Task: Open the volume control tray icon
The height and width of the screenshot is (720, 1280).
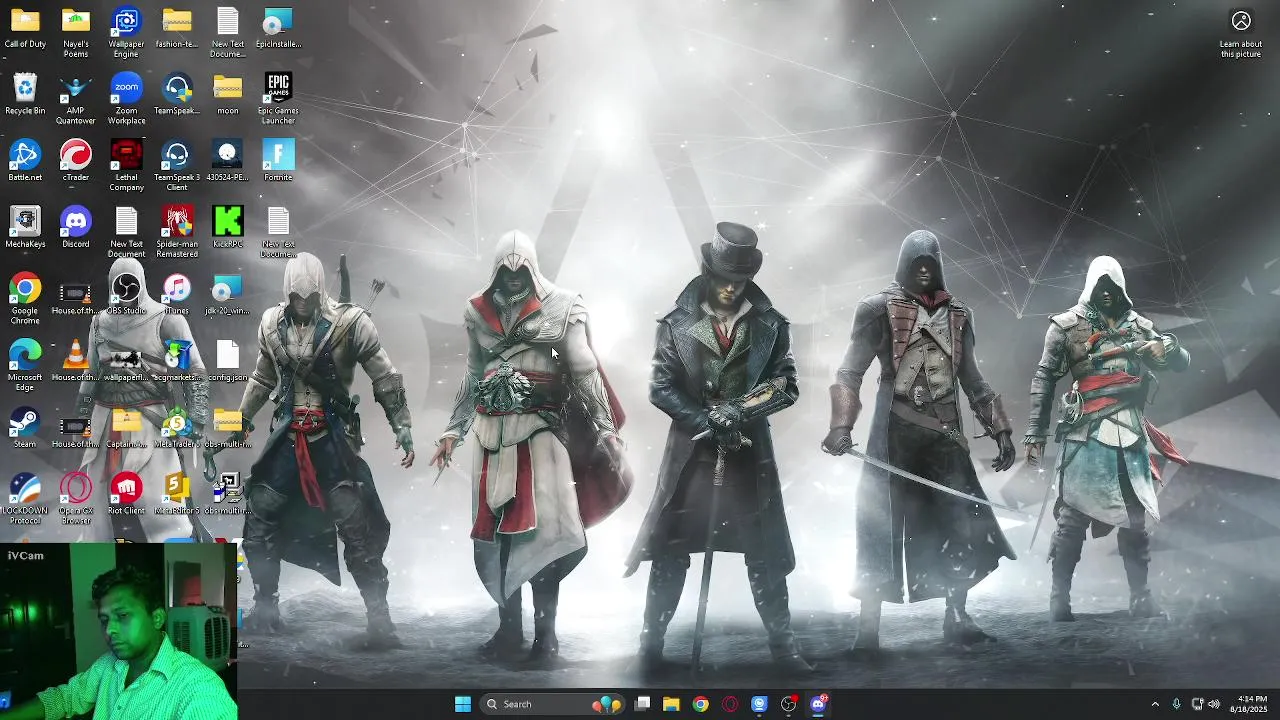Action: (1214, 704)
